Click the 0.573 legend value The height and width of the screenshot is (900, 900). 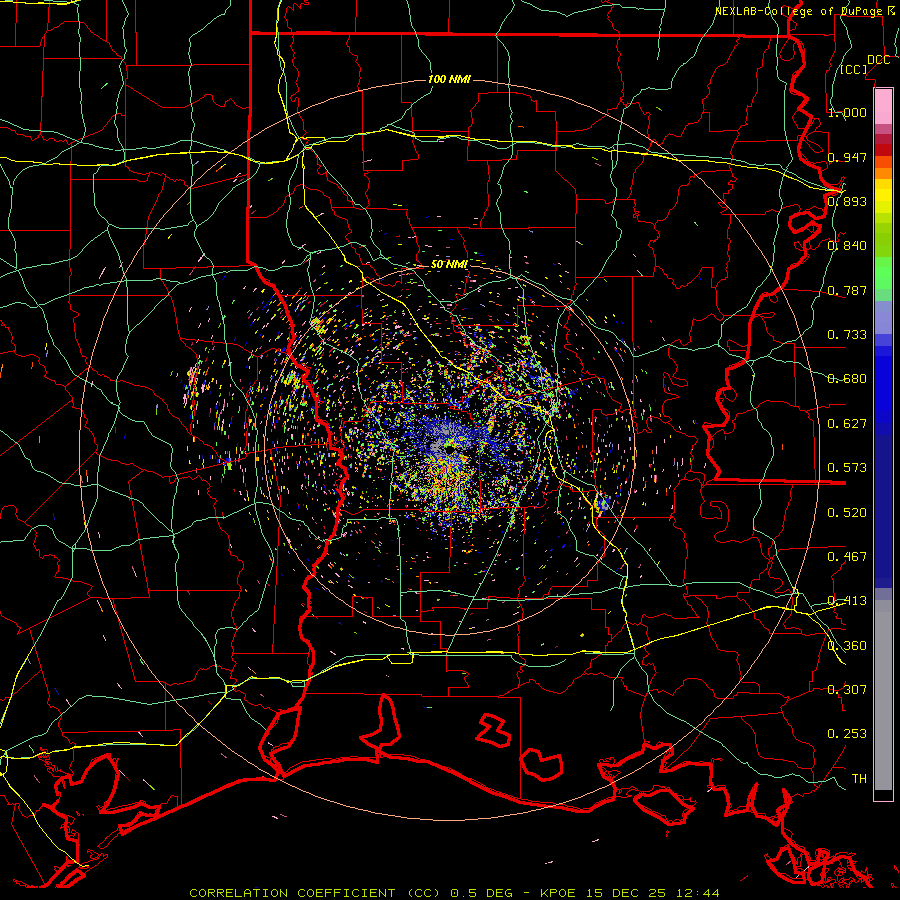pos(847,468)
